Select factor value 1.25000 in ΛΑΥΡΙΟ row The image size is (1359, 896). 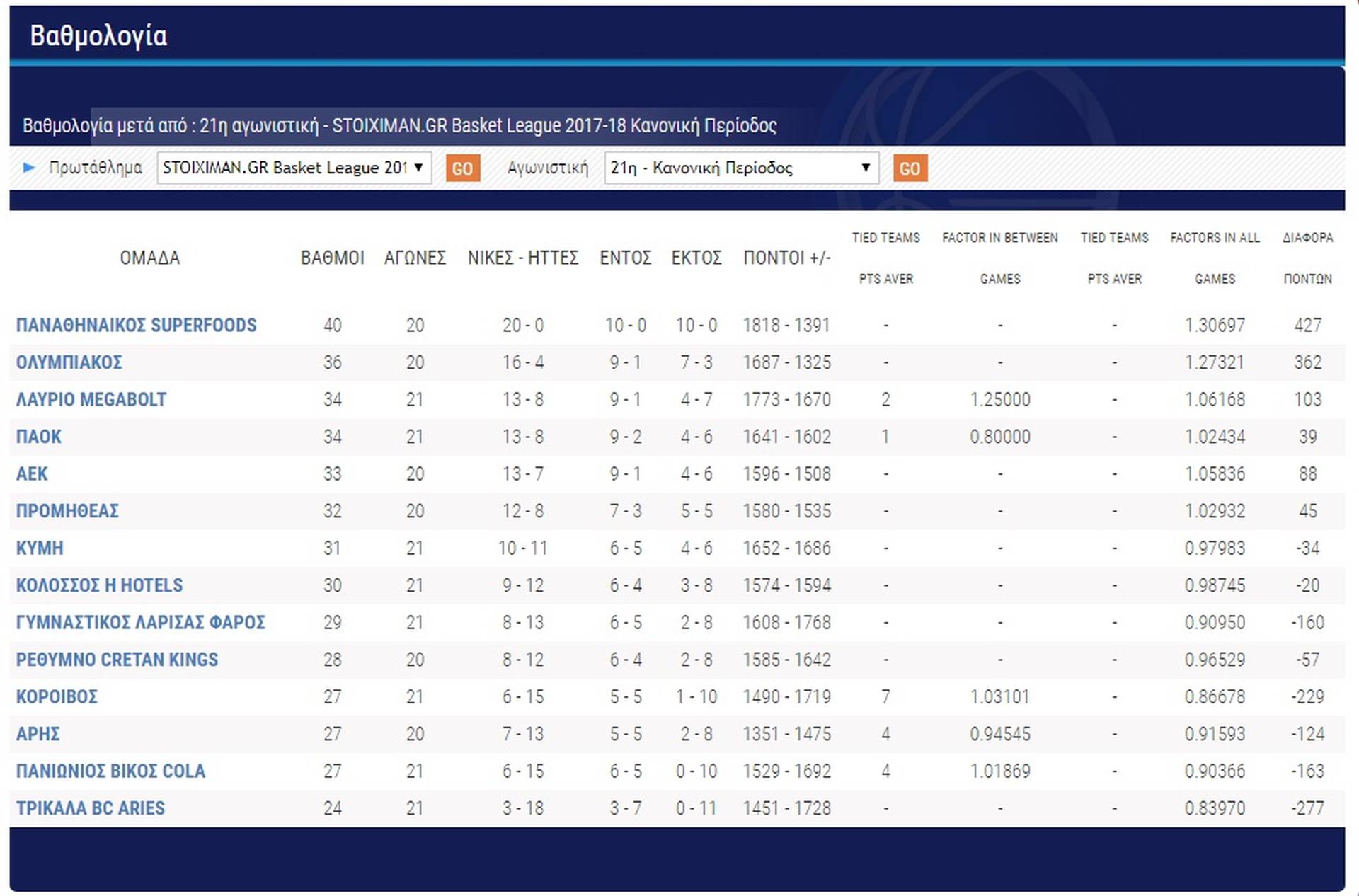[1000, 400]
